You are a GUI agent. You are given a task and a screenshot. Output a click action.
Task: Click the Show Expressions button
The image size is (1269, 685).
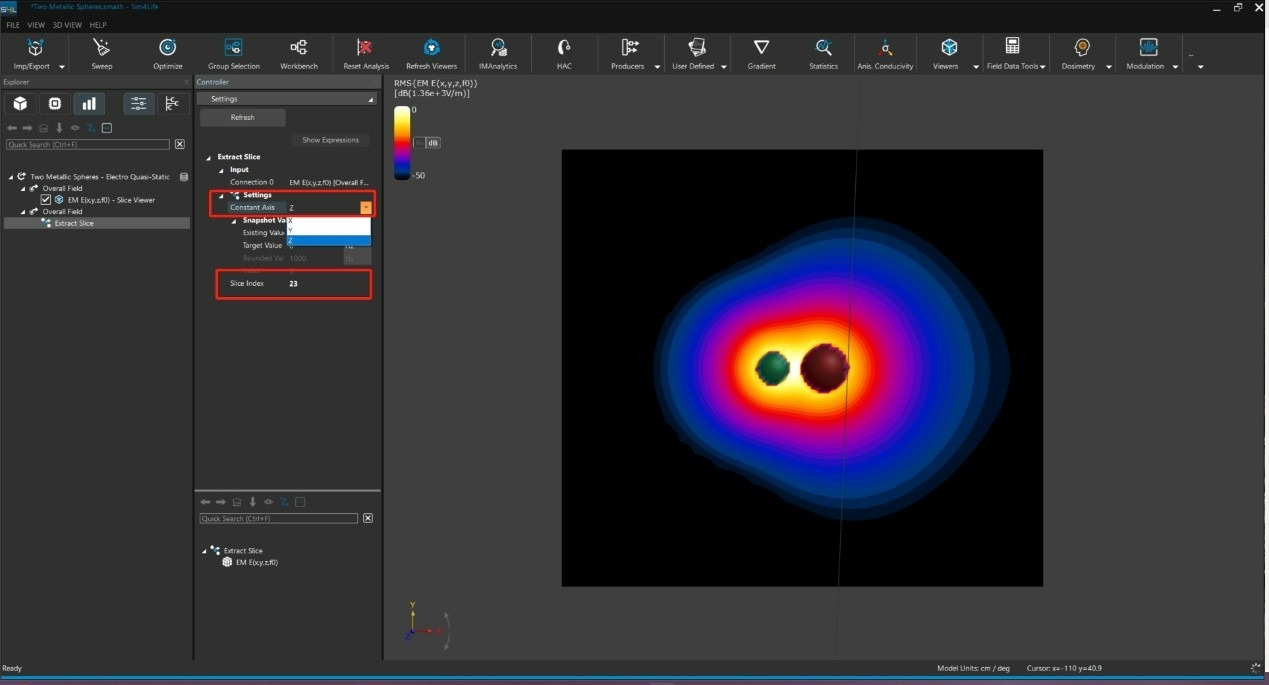click(x=330, y=140)
